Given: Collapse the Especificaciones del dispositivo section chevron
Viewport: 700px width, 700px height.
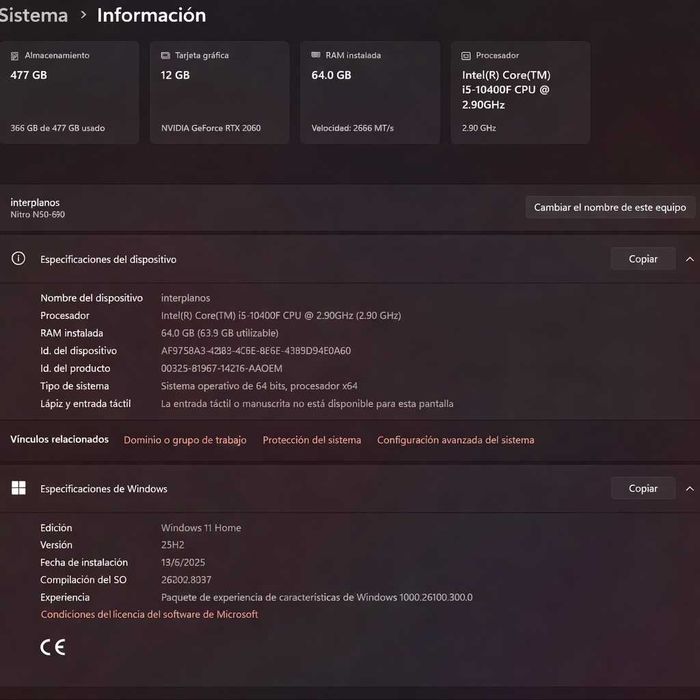Looking at the screenshot, I should tap(689, 259).
